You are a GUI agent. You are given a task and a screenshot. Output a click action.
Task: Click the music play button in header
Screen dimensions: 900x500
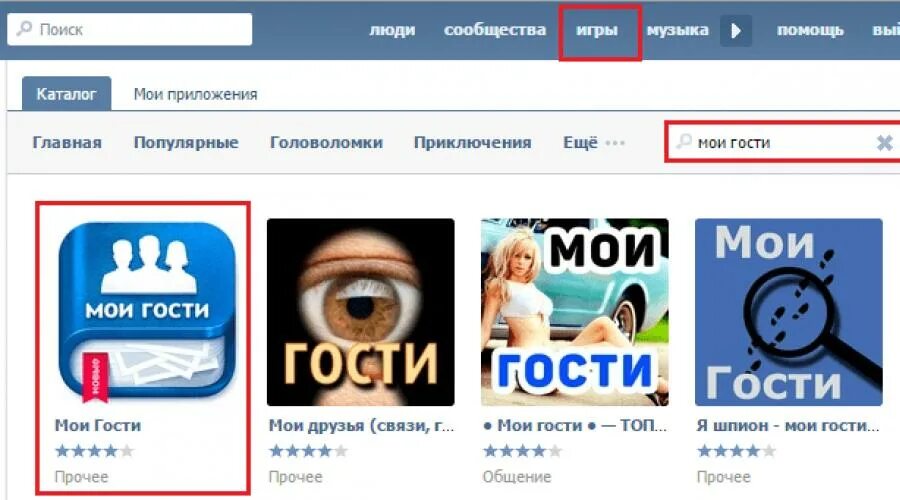click(736, 30)
